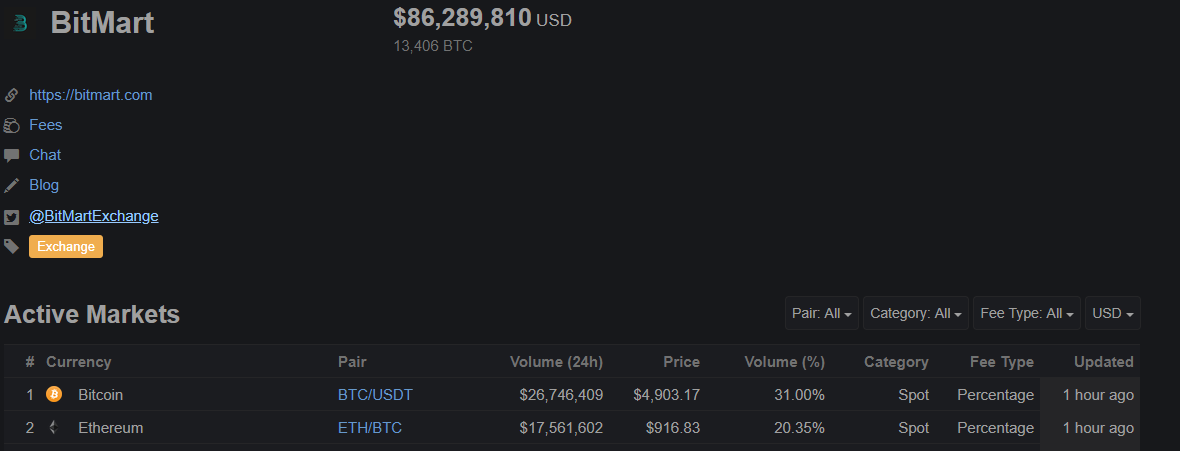Open the Pair: All dropdown
Image resolution: width=1180 pixels, height=451 pixels.
click(822, 313)
